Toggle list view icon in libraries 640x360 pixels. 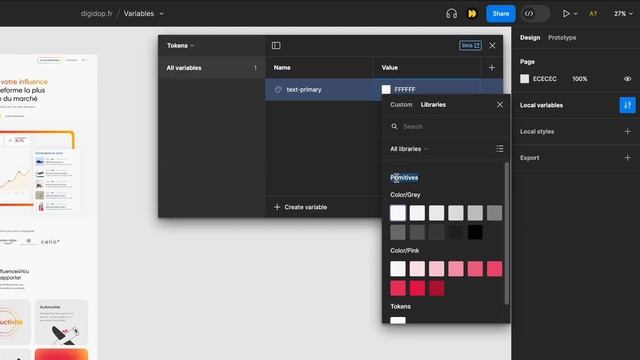tap(500, 149)
